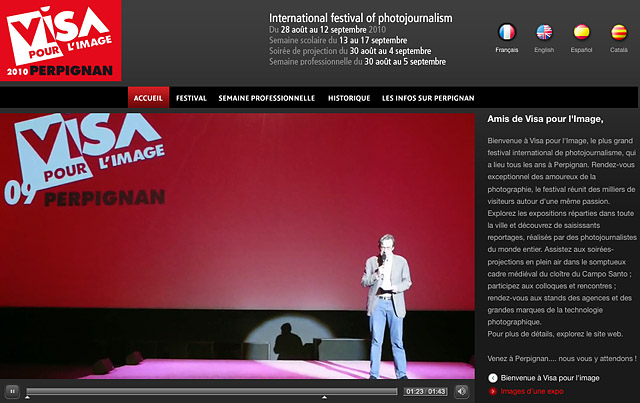Click the 'Amis de Visa pour l'Image,' heading
Viewport: 640px width, 403px height.
545,119
